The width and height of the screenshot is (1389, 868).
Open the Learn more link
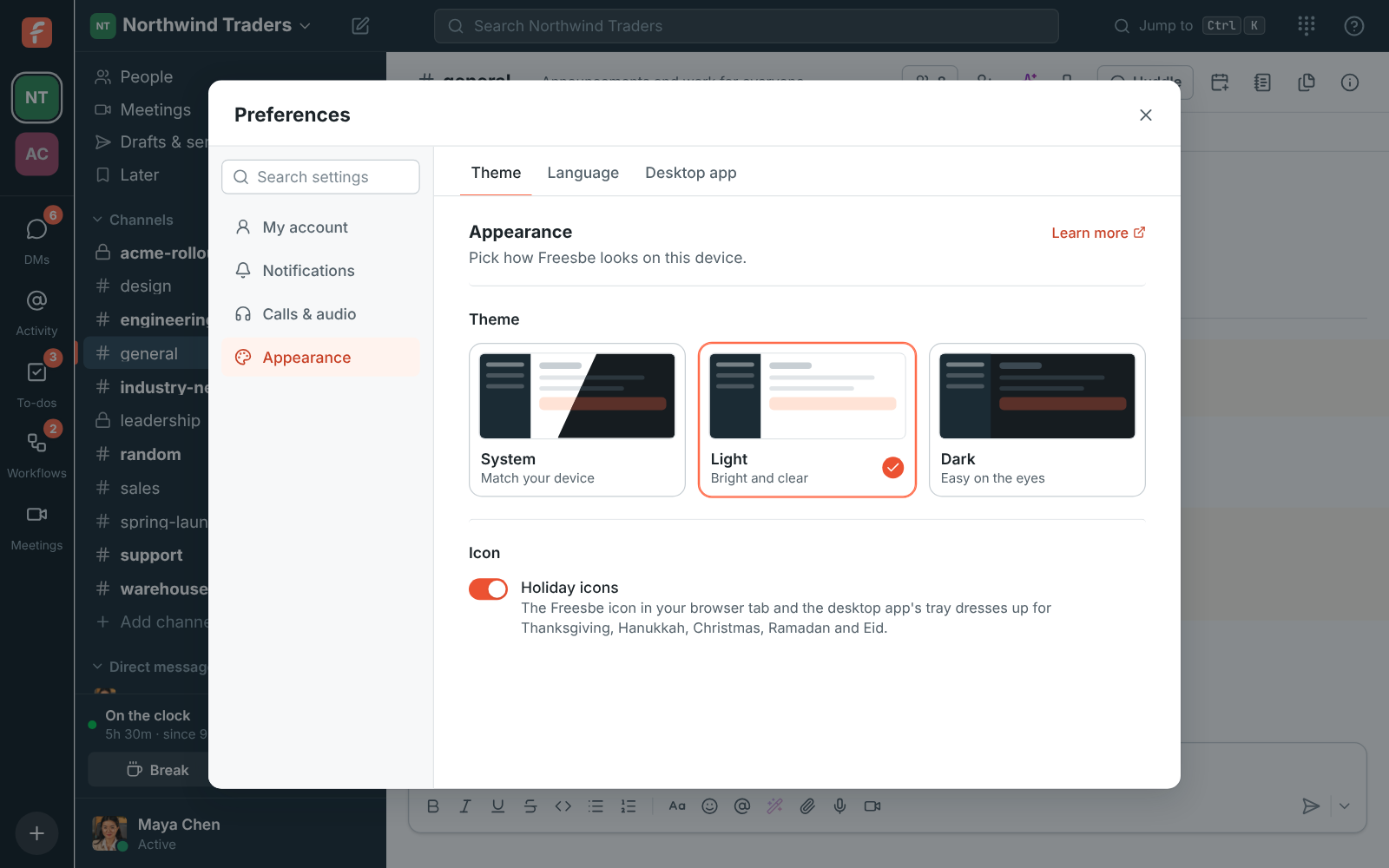[1098, 233]
